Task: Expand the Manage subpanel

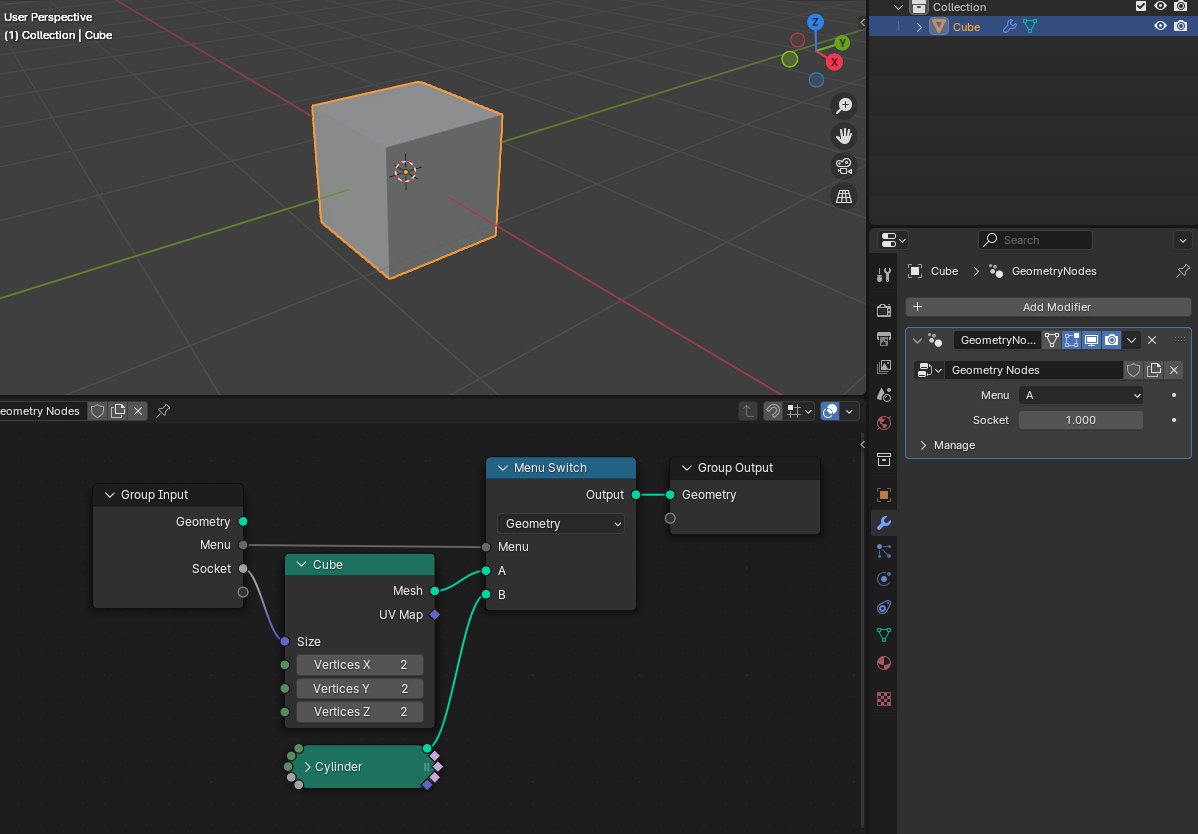Action: tap(924, 445)
